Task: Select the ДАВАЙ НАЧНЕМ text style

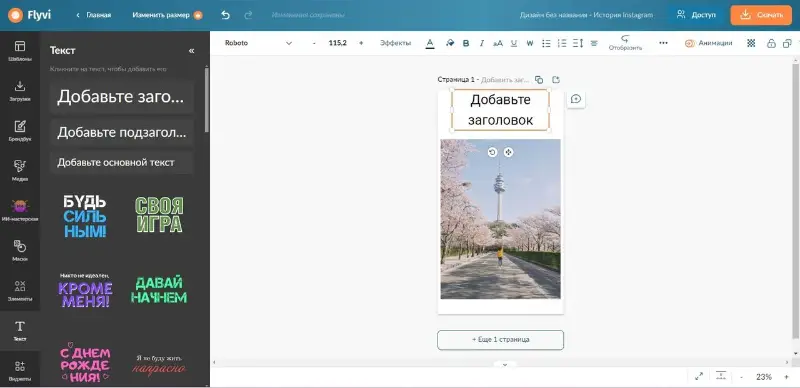Action: (x=159, y=290)
